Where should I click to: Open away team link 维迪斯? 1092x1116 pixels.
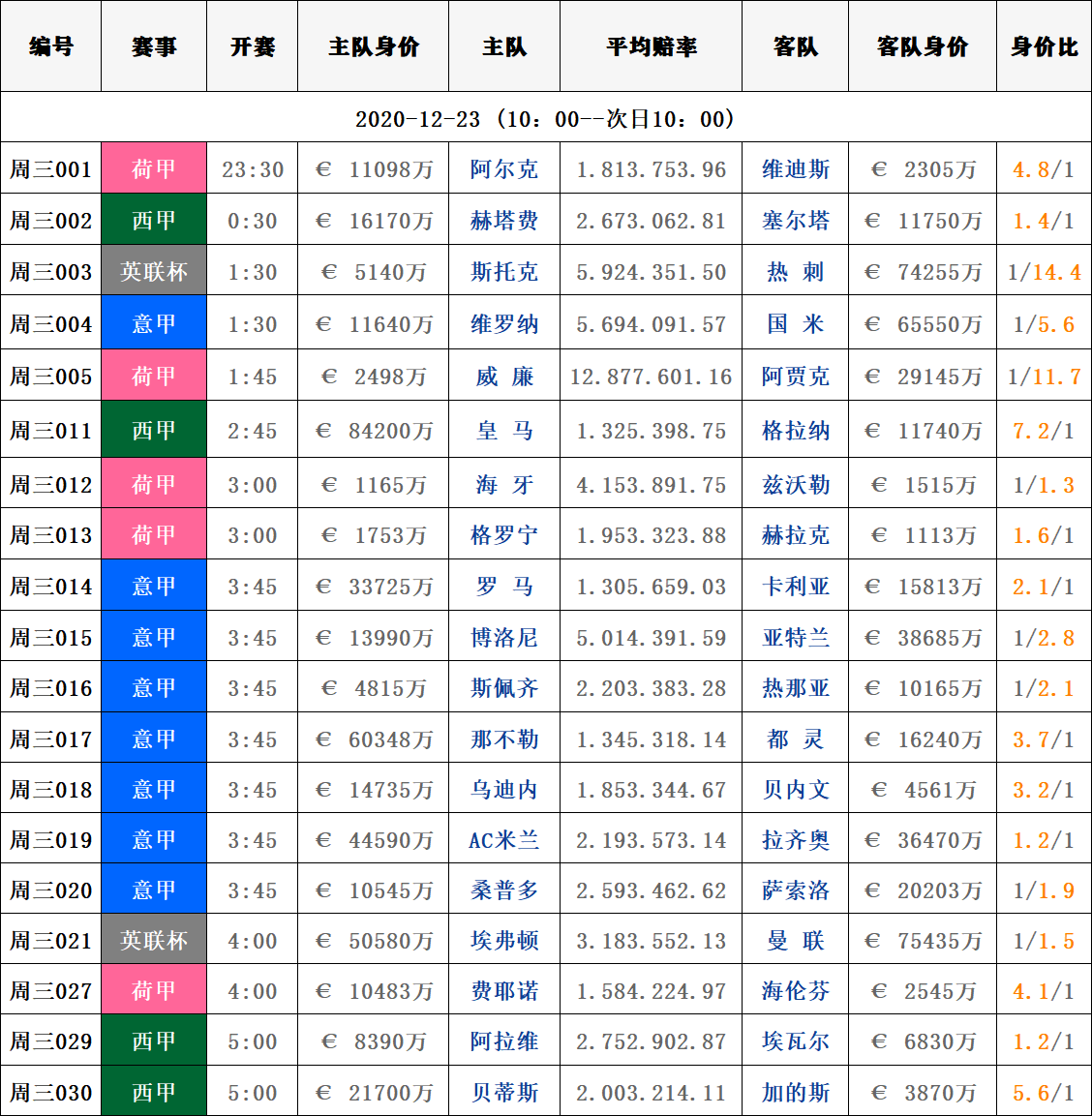[795, 169]
